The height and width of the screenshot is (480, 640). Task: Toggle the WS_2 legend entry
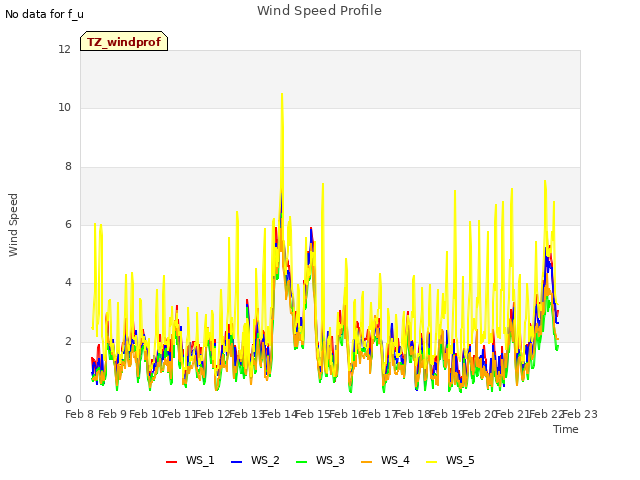click(256, 460)
